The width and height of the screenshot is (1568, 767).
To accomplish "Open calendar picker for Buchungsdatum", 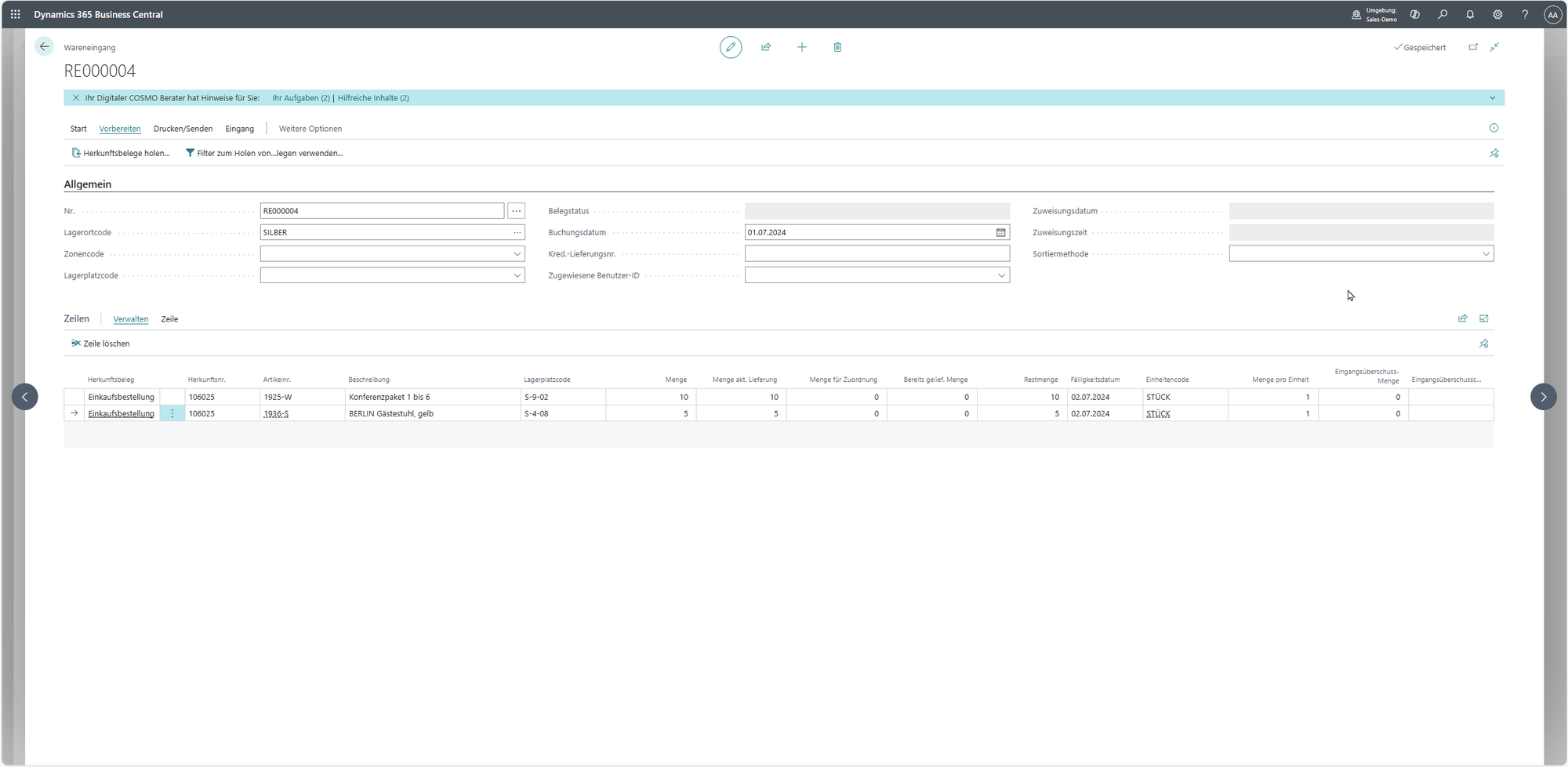I will click(x=1000, y=233).
